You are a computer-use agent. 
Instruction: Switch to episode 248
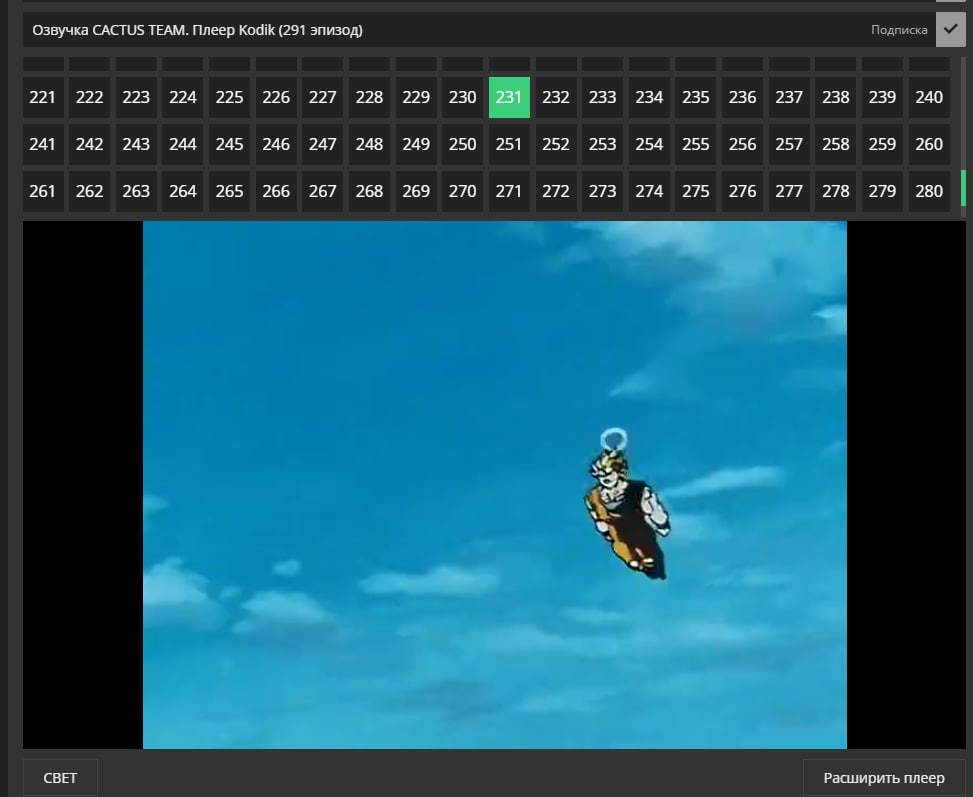point(369,145)
